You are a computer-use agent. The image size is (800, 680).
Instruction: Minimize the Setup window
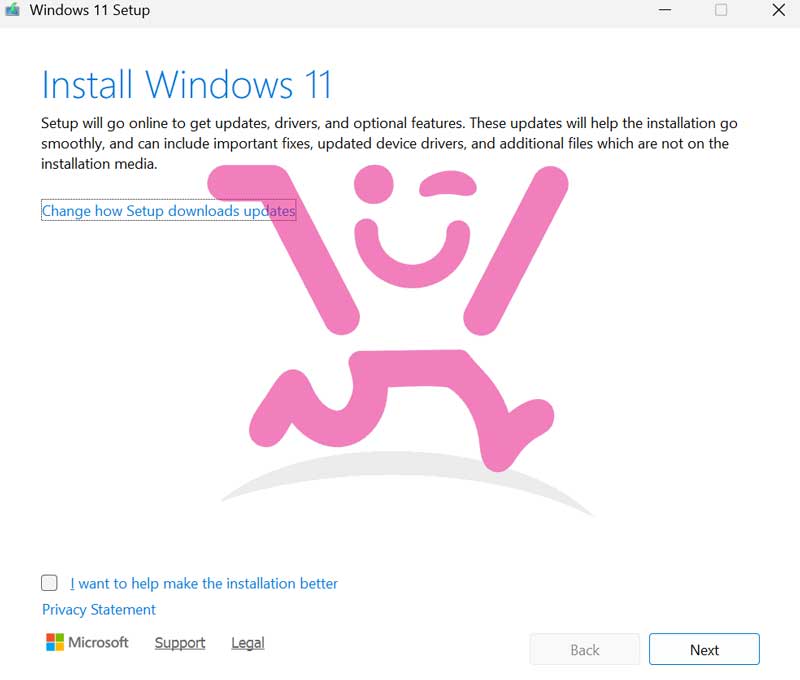tap(664, 10)
